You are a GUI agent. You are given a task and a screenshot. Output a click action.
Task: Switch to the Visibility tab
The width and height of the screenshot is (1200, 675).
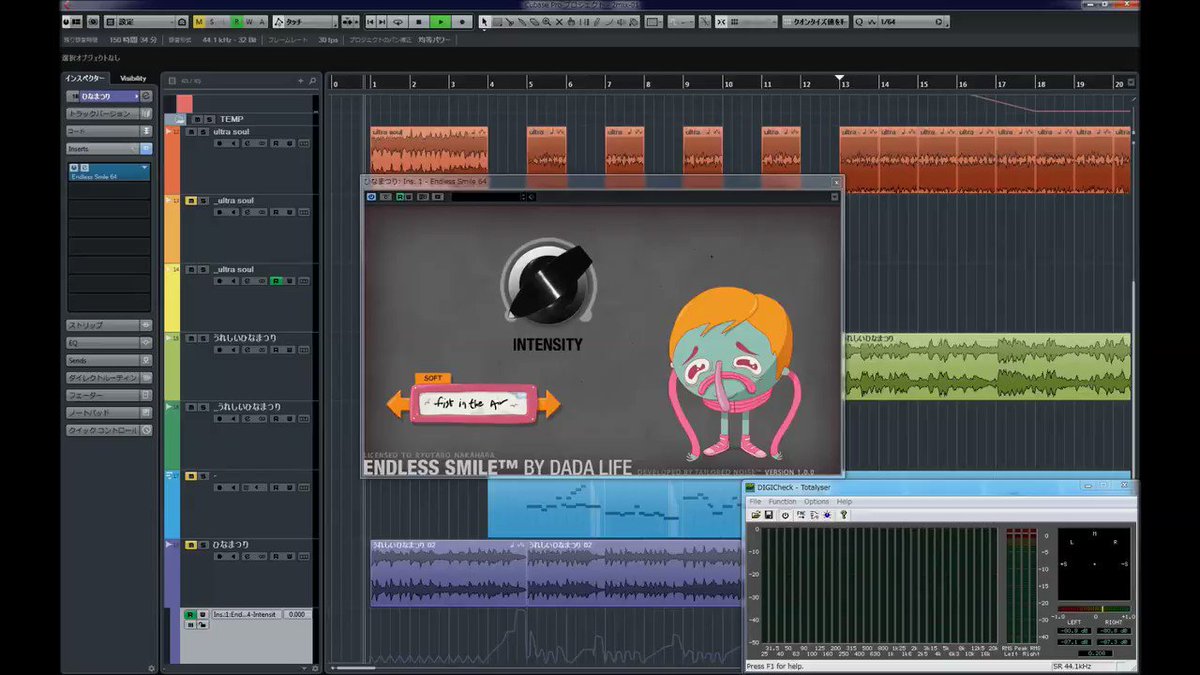(x=133, y=78)
